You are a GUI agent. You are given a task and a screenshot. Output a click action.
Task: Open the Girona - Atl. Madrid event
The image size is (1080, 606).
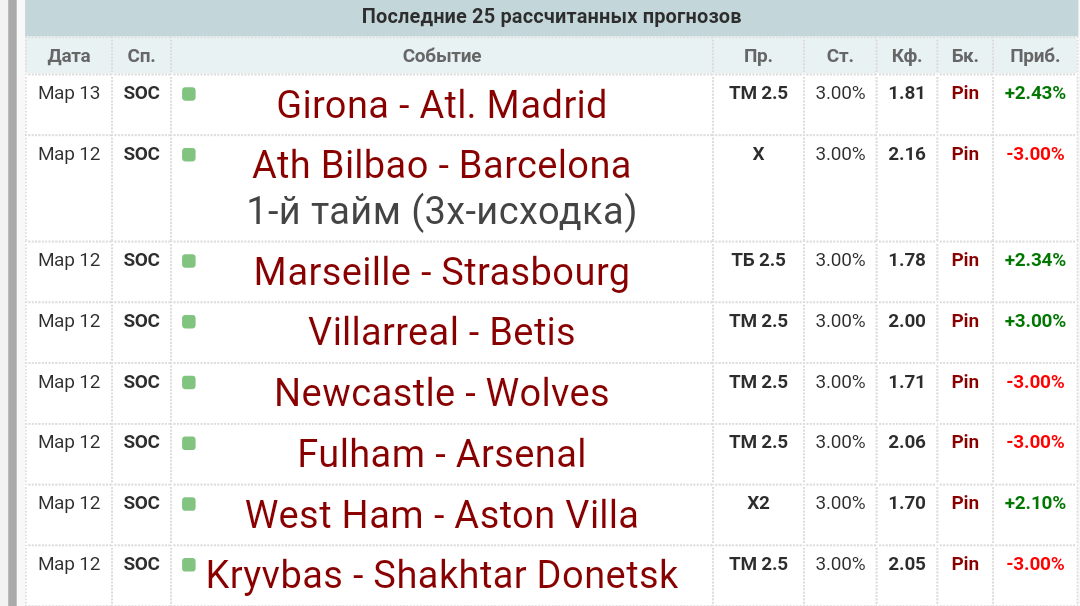[442, 105]
